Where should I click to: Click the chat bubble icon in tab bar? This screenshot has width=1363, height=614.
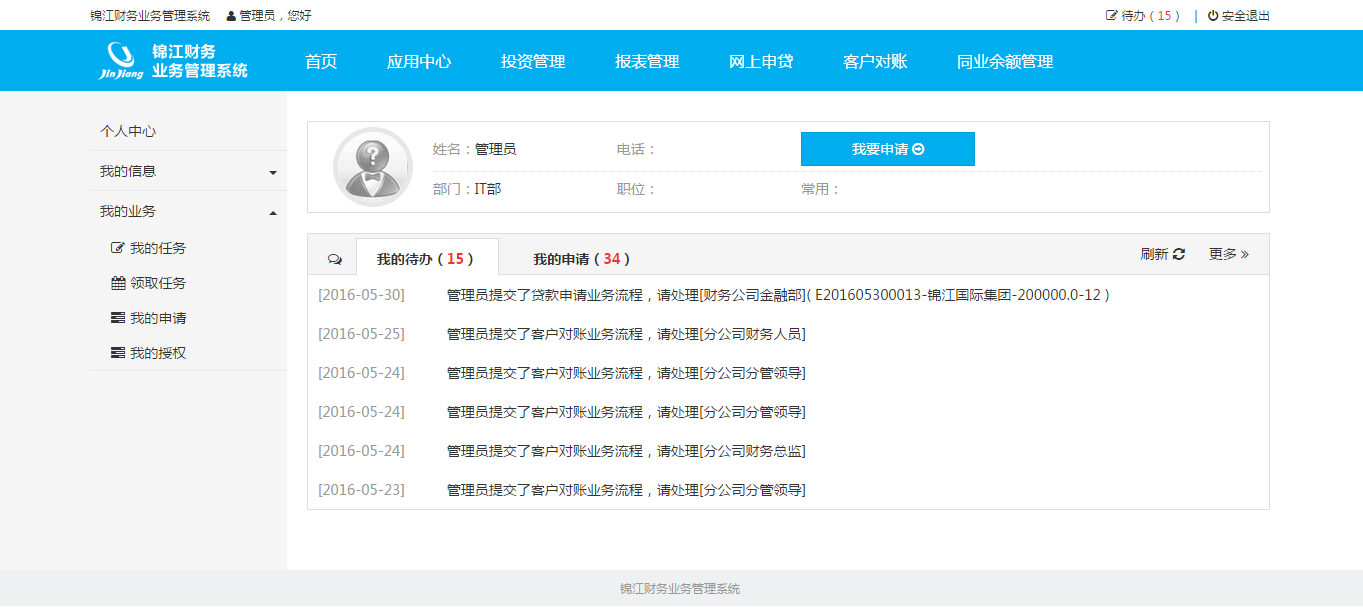coord(335,259)
